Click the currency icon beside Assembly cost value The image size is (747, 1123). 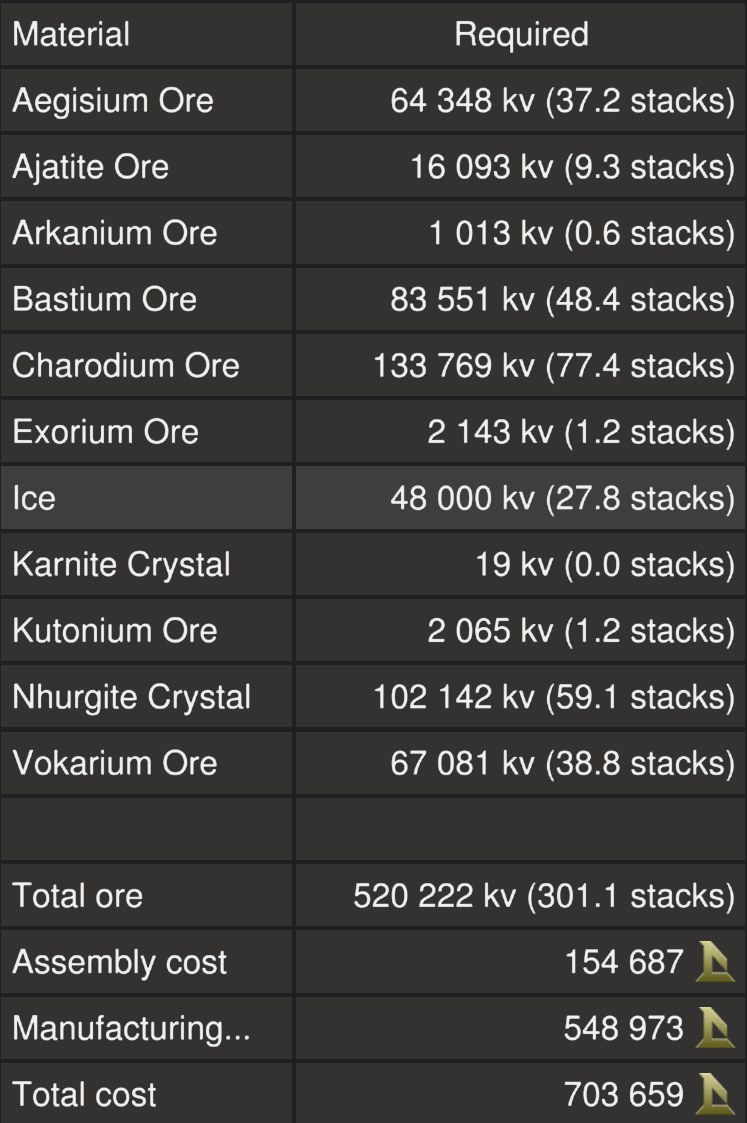coord(716,963)
